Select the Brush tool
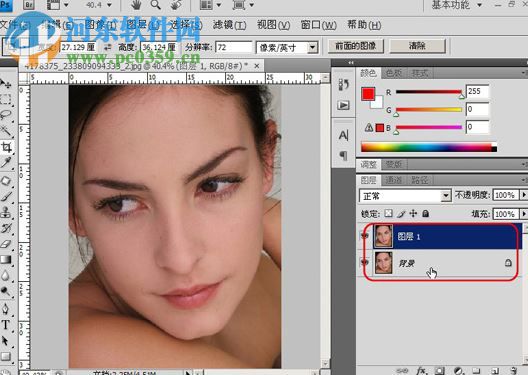The height and width of the screenshot is (375, 528). tap(5, 197)
